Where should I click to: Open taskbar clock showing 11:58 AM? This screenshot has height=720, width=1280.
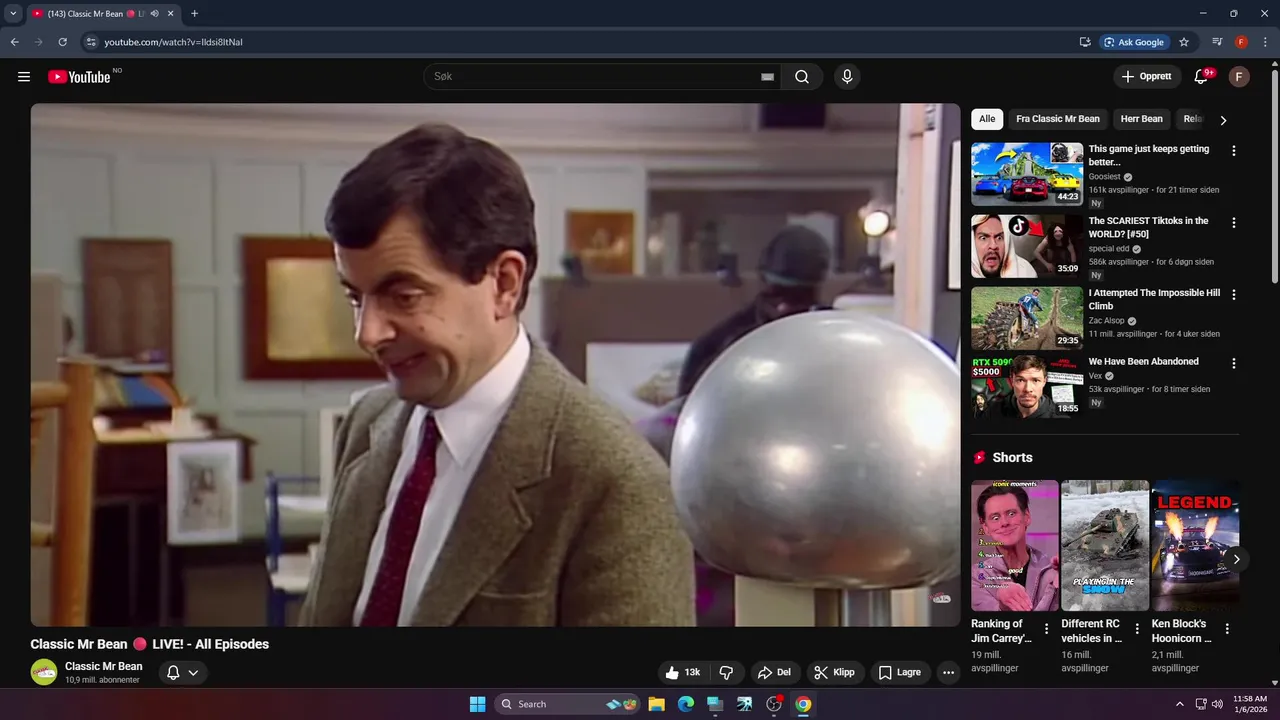click(1250, 704)
